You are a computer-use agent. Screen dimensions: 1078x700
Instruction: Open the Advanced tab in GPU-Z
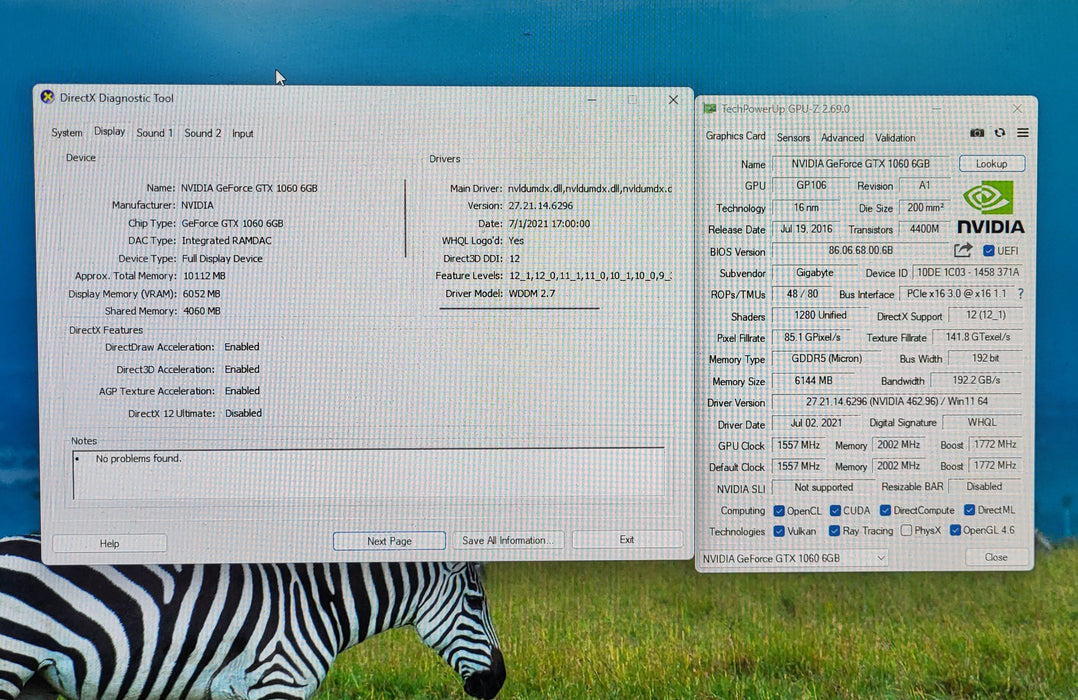click(842, 138)
